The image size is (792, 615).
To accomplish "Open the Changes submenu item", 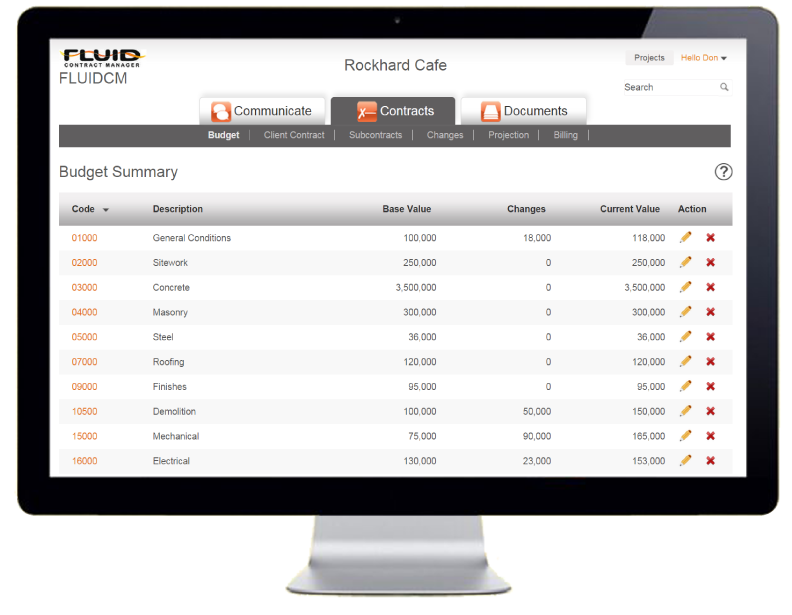I will 444,135.
